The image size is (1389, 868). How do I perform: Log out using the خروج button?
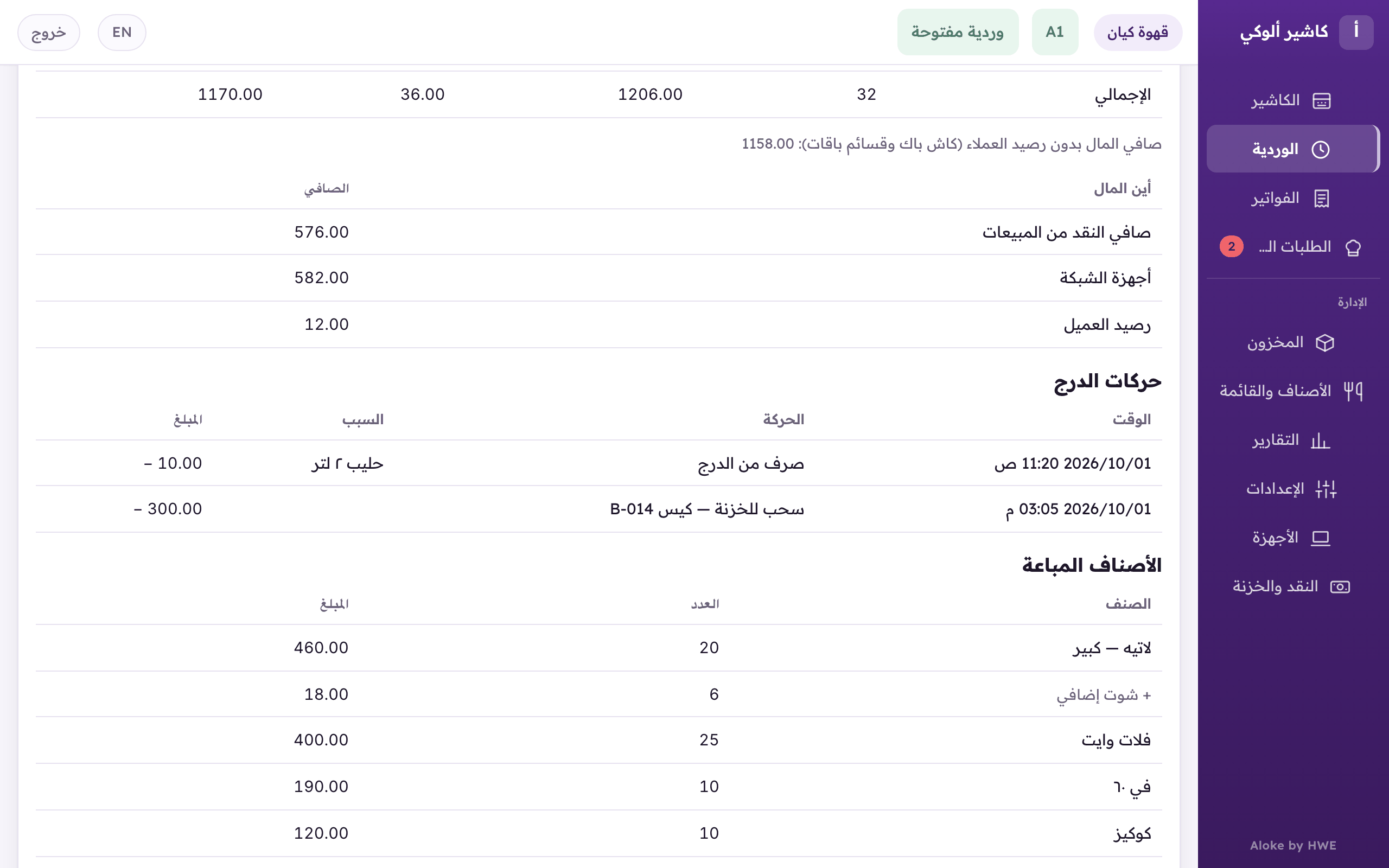click(x=49, y=32)
